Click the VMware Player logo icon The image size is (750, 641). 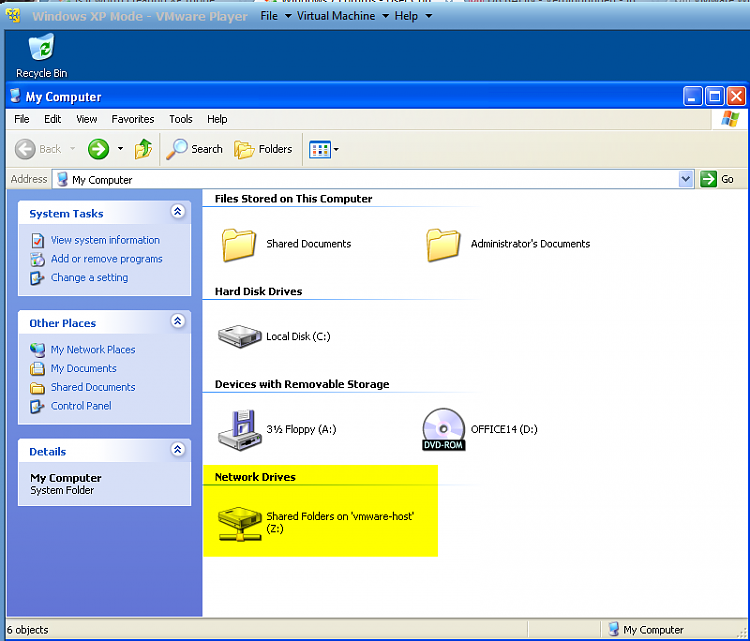coord(13,16)
